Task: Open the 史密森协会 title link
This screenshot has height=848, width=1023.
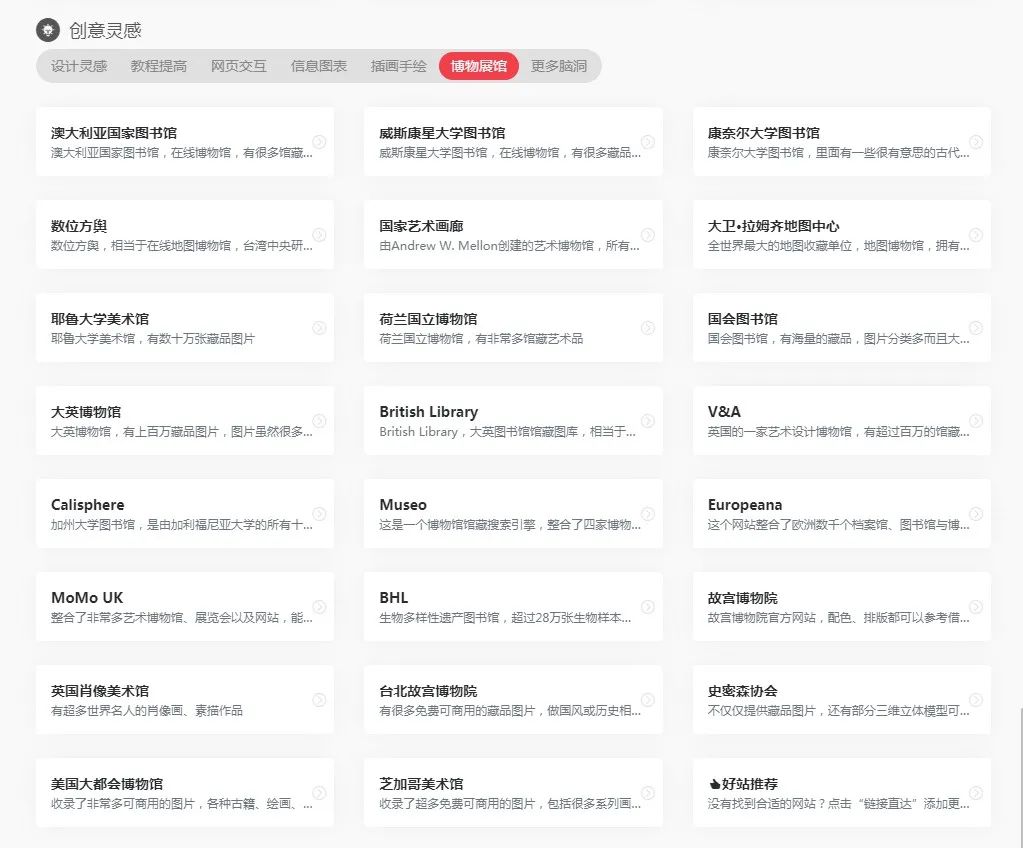Action: [742, 691]
